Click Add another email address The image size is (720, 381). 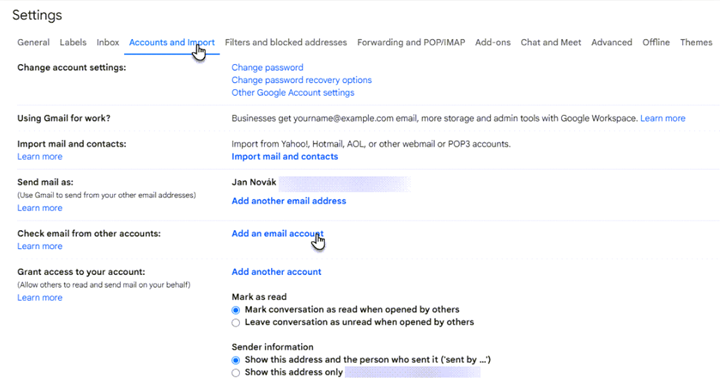pyautogui.click(x=289, y=201)
